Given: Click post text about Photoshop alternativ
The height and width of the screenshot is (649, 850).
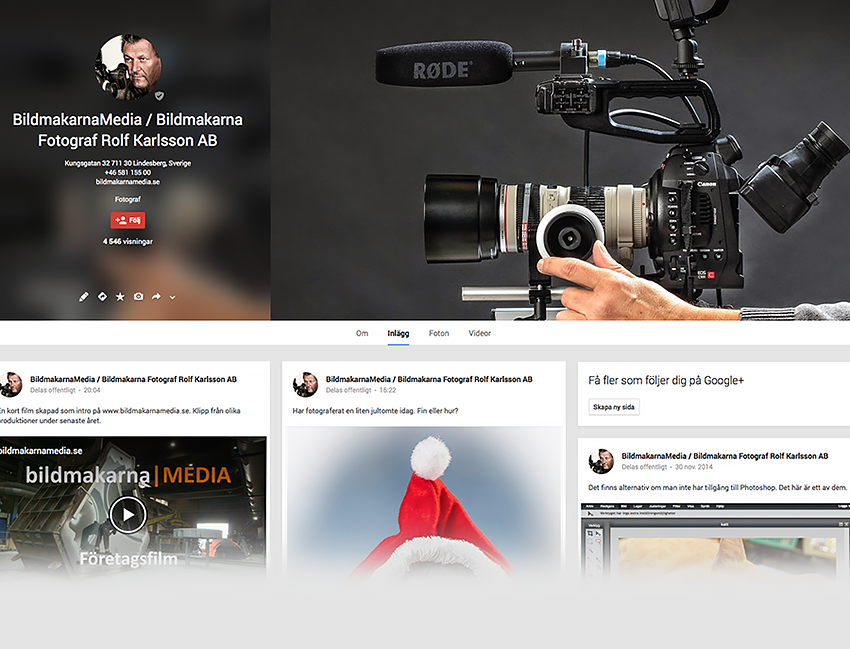Looking at the screenshot, I should tap(718, 487).
